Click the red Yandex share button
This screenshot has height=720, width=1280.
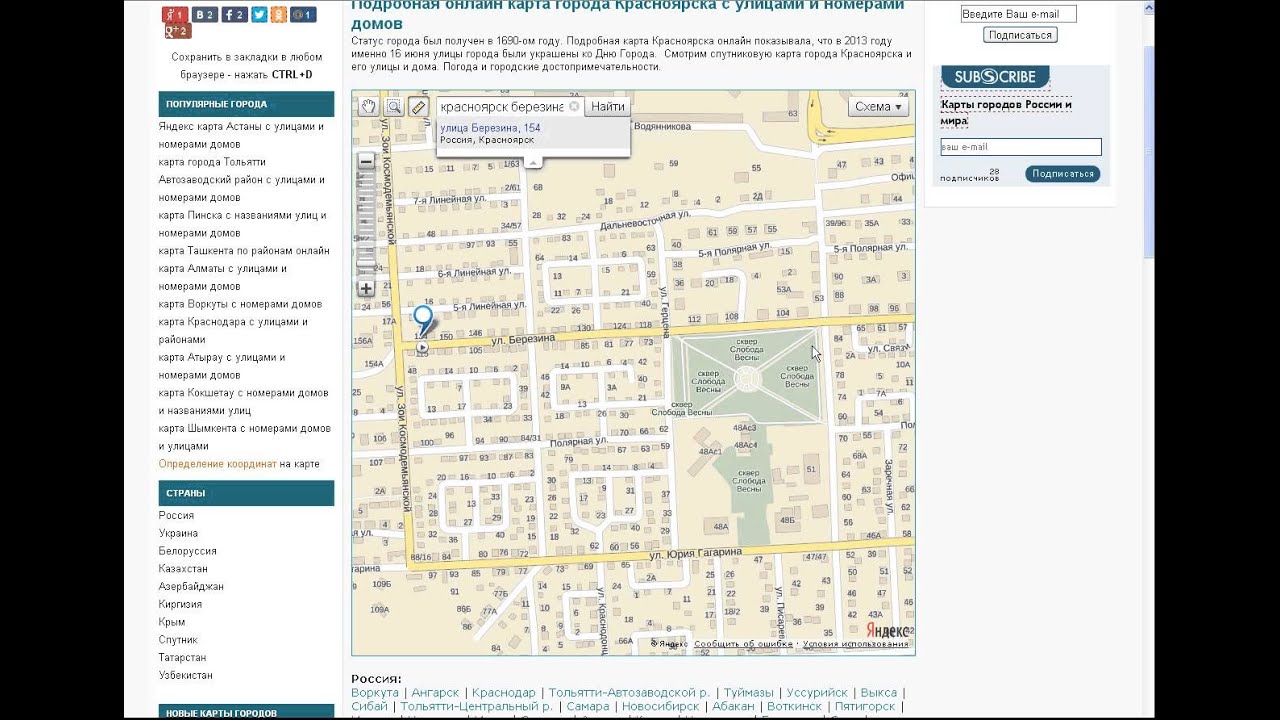click(x=175, y=14)
